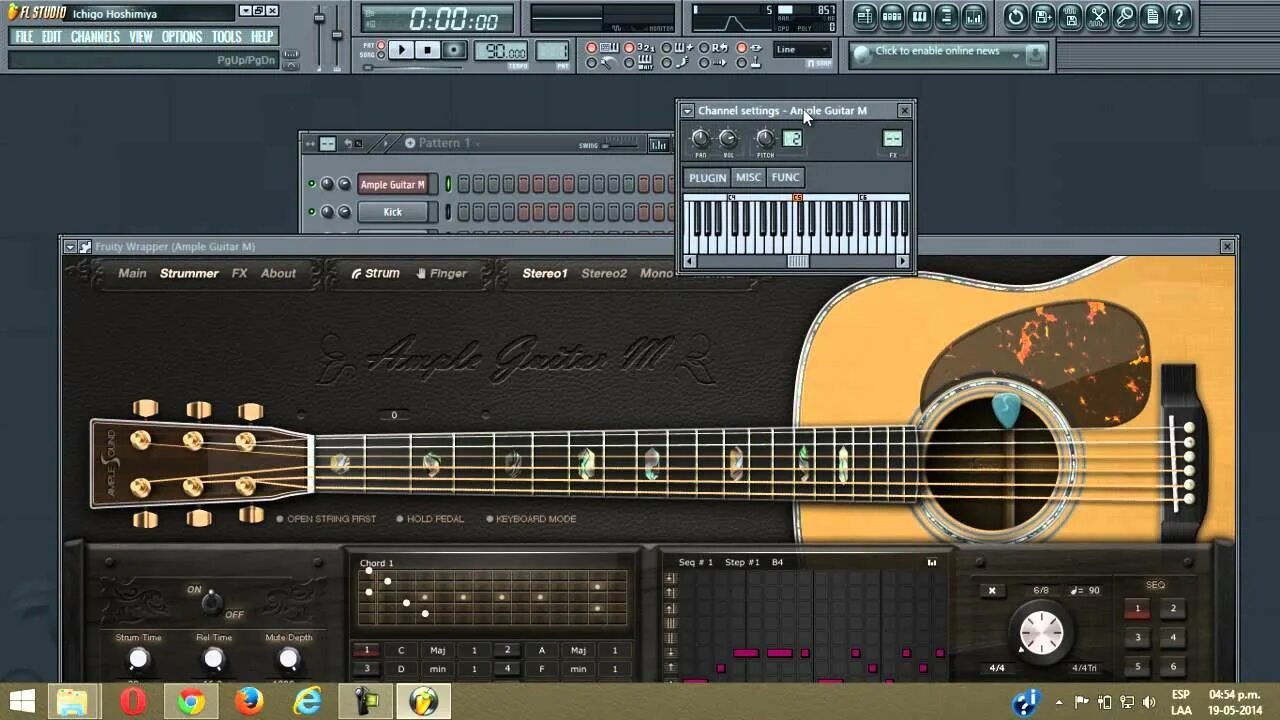Image resolution: width=1280 pixels, height=720 pixels.
Task: Click the plugin picker magnifier toolbar icon
Action: tap(1124, 17)
